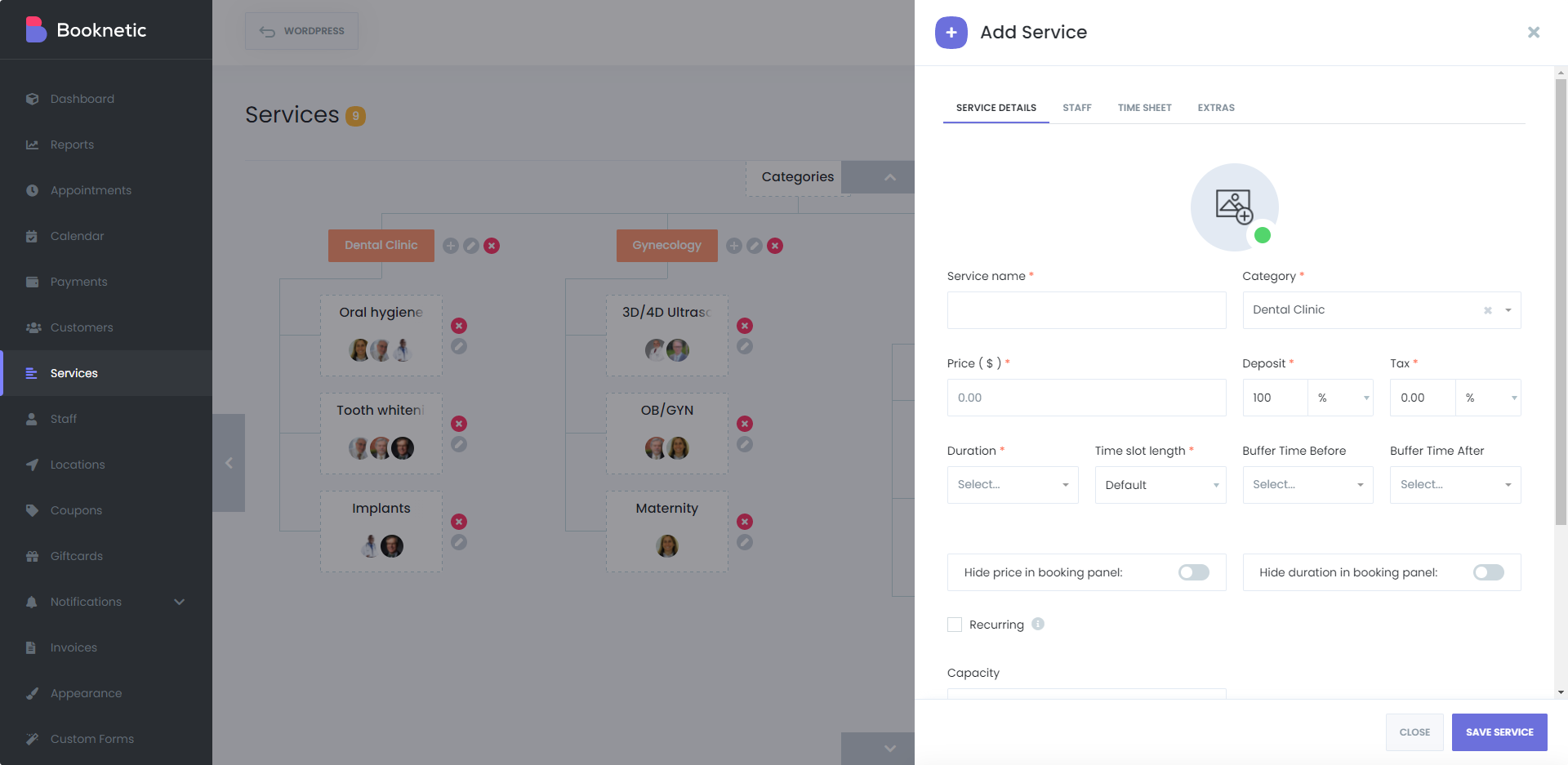Switch to the Extras tab

pyautogui.click(x=1216, y=108)
